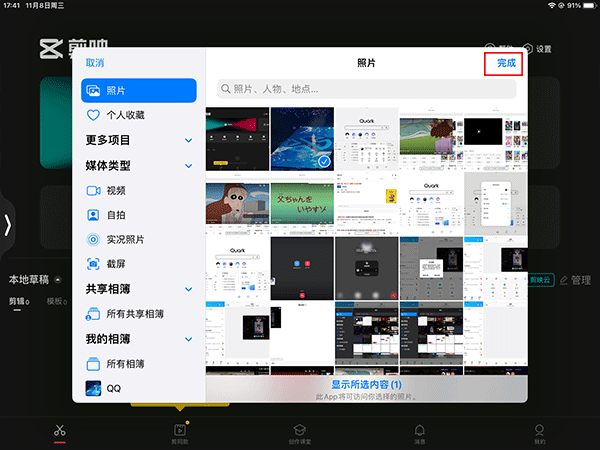Collapse the 我的相簿 section
Screen dimensions: 600x450
pyautogui.click(x=188, y=339)
